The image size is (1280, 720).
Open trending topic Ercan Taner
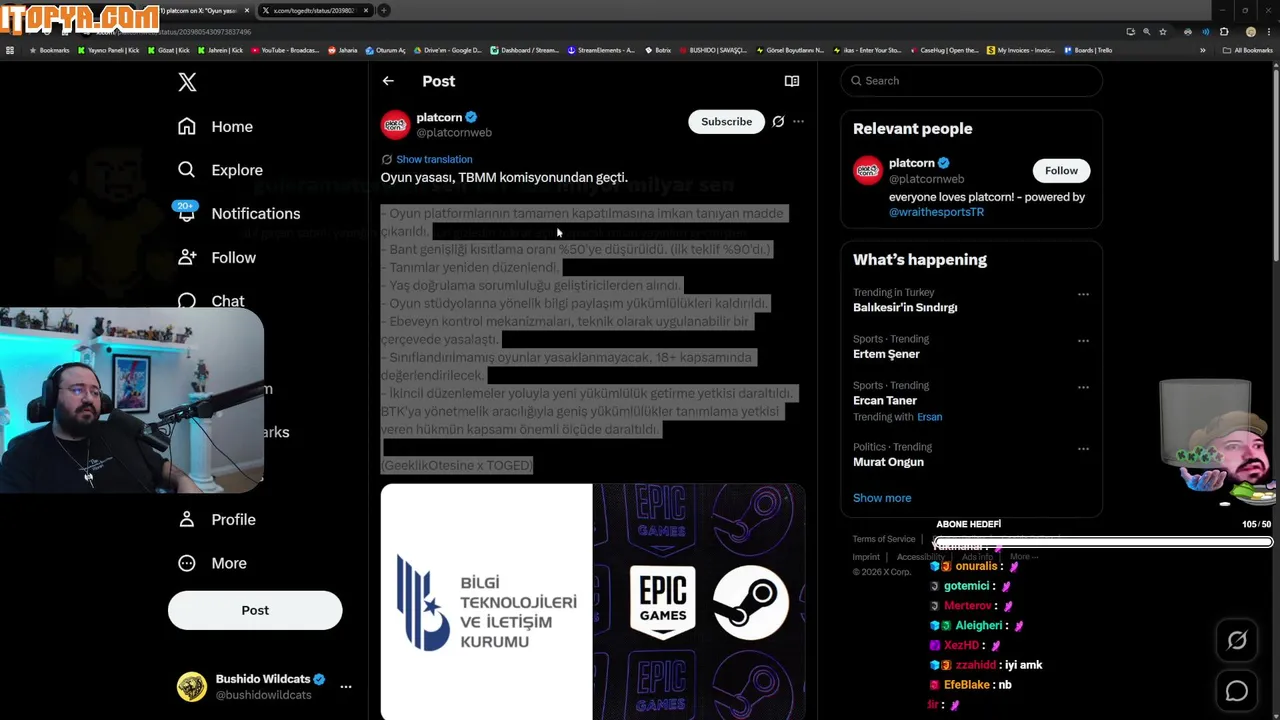click(x=885, y=400)
